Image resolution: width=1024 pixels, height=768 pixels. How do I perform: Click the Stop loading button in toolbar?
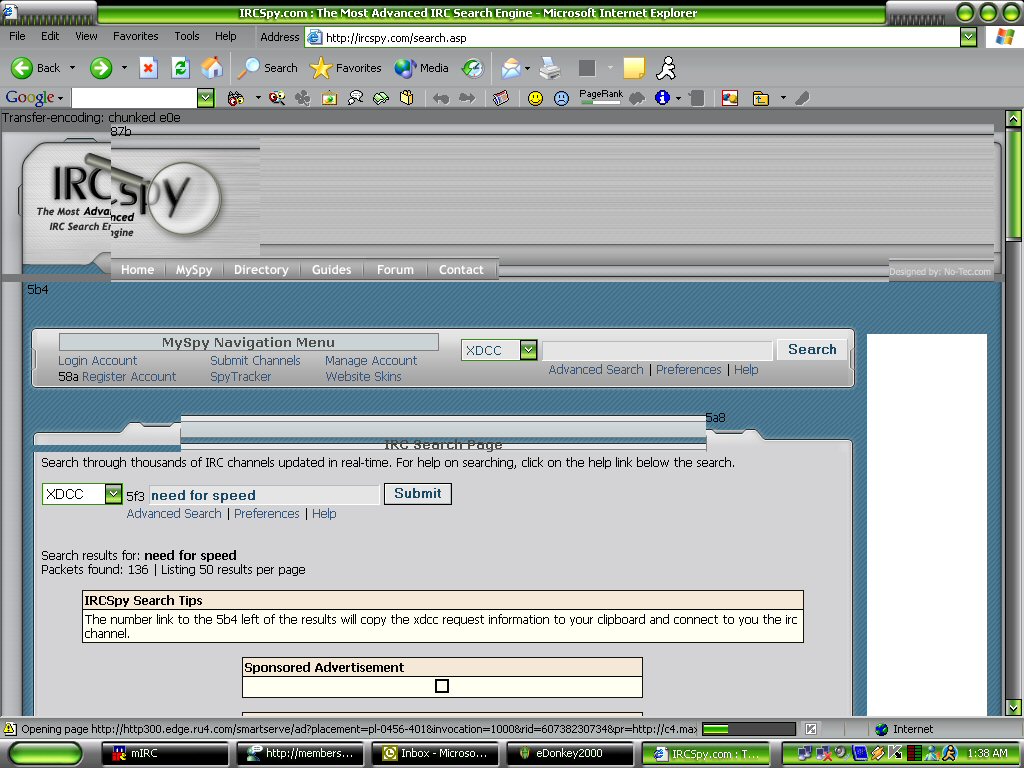pos(148,68)
